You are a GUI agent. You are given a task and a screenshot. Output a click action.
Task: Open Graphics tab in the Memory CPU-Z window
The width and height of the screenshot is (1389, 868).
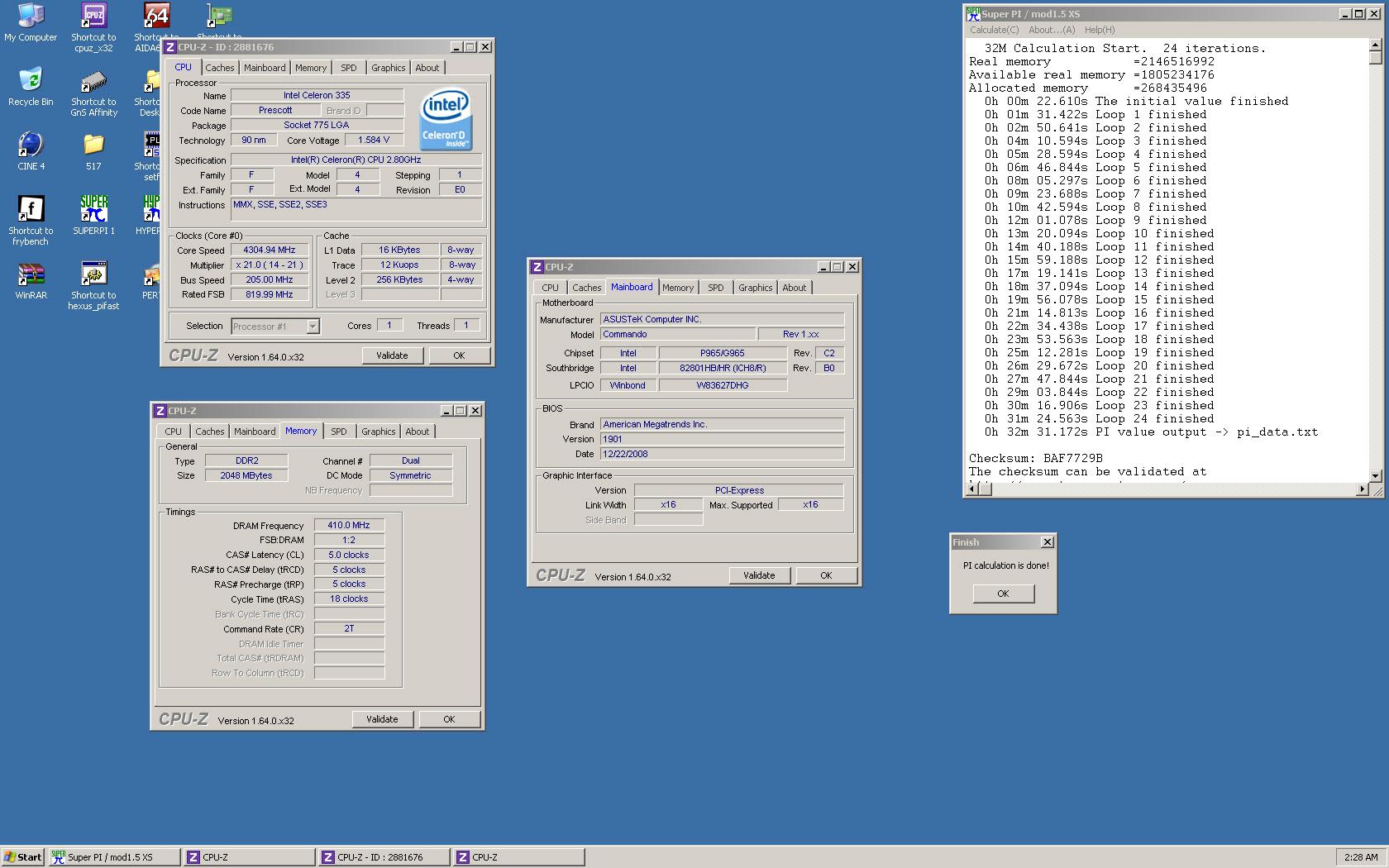(x=378, y=432)
